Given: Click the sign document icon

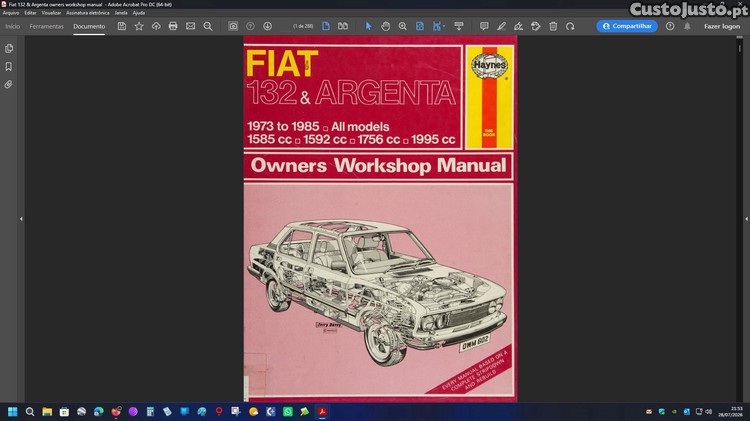Looking at the screenshot, I should tap(518, 26).
